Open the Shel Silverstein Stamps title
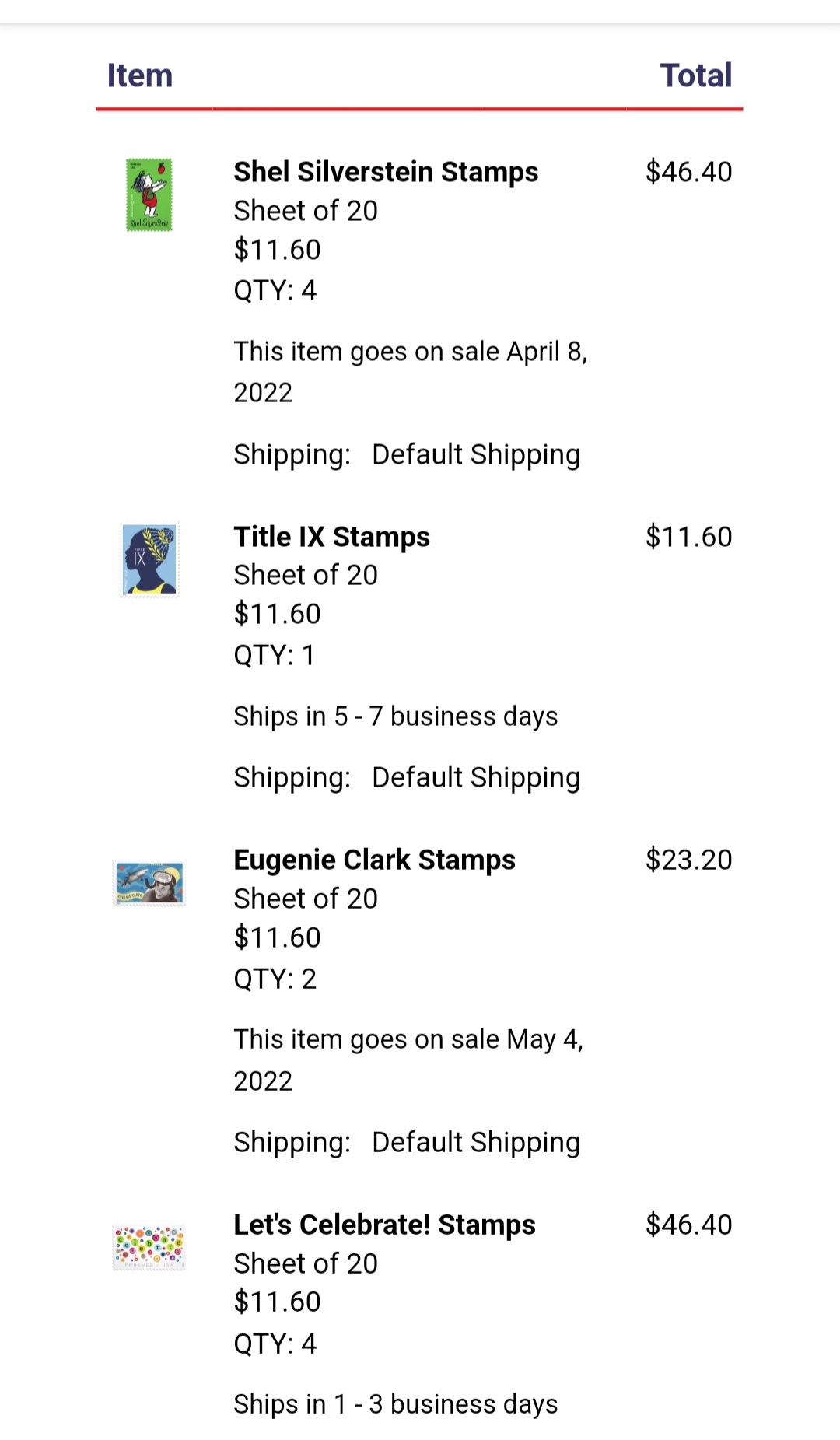 (386, 172)
